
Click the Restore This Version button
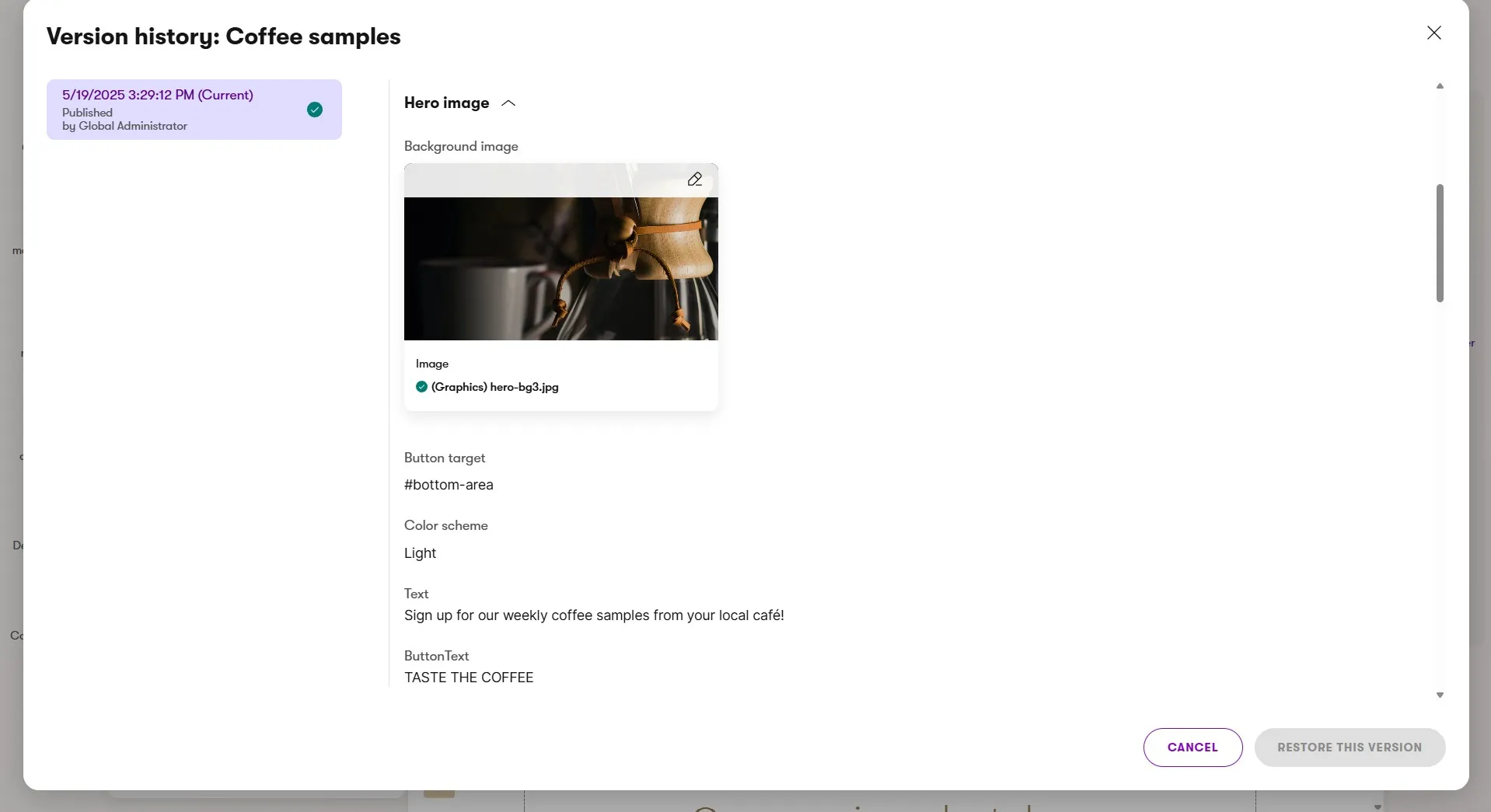coord(1350,748)
